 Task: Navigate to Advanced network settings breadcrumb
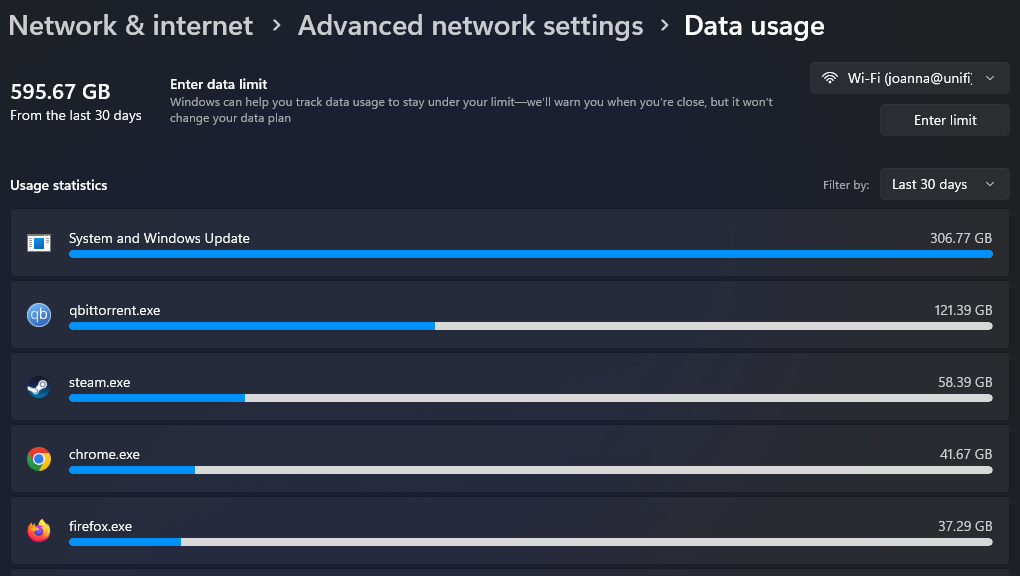(x=470, y=26)
